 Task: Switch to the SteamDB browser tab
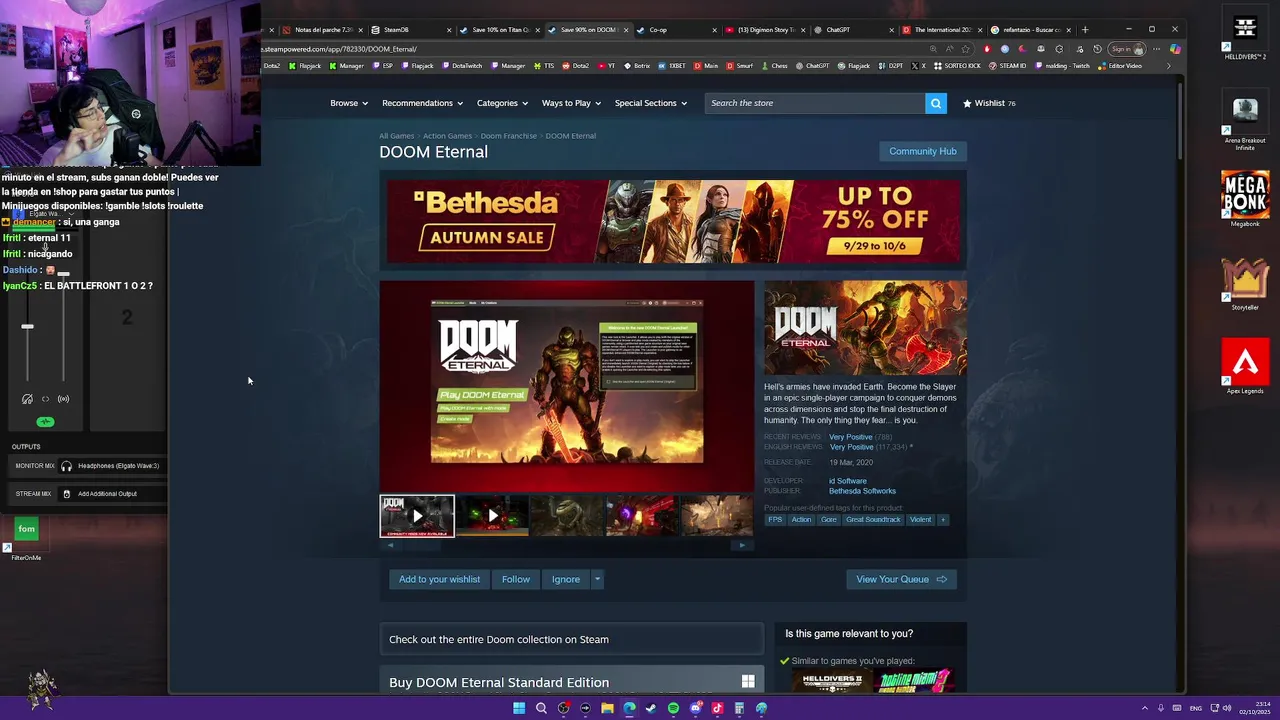tap(411, 30)
